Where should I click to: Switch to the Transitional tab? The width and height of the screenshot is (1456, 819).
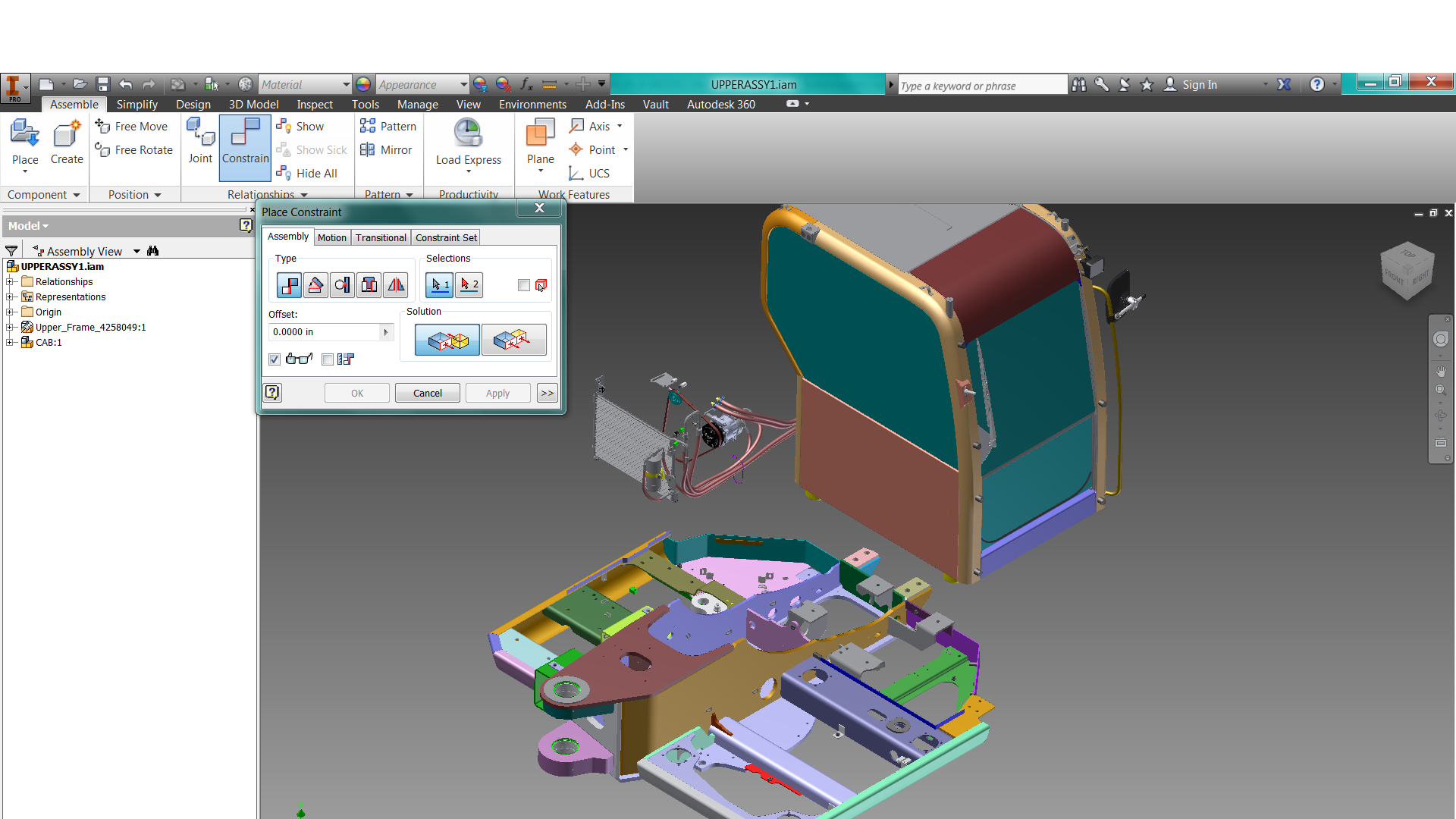coord(381,238)
